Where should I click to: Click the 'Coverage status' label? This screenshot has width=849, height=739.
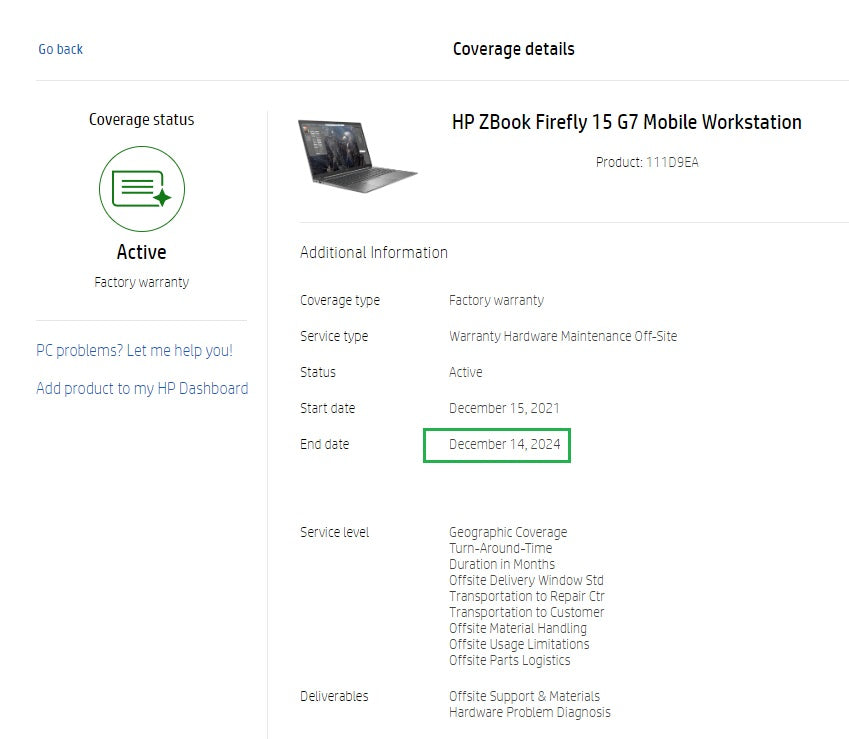[141, 120]
